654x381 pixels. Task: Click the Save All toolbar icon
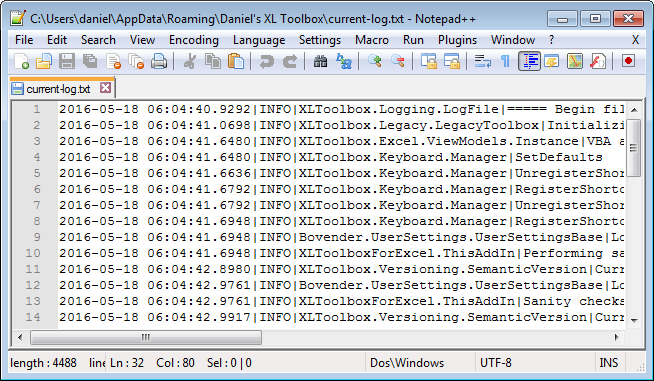pos(90,61)
